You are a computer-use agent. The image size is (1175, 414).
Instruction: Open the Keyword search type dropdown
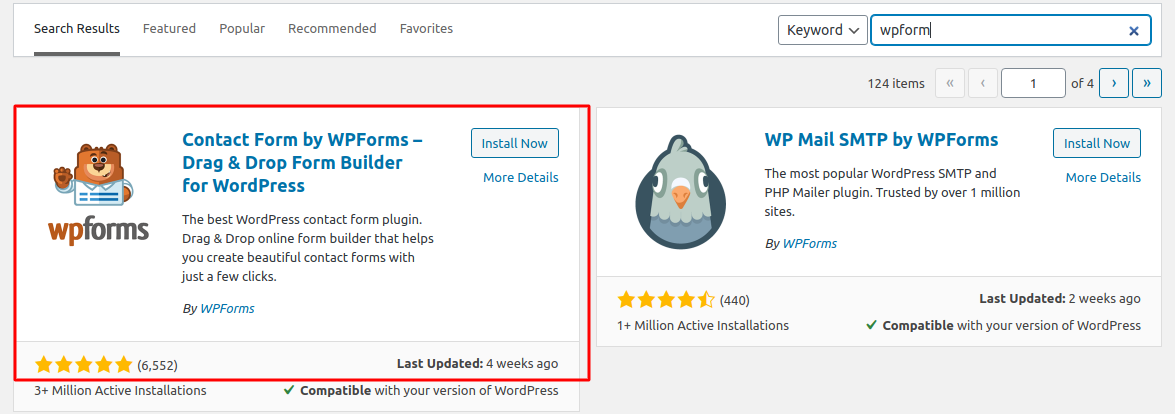(822, 30)
